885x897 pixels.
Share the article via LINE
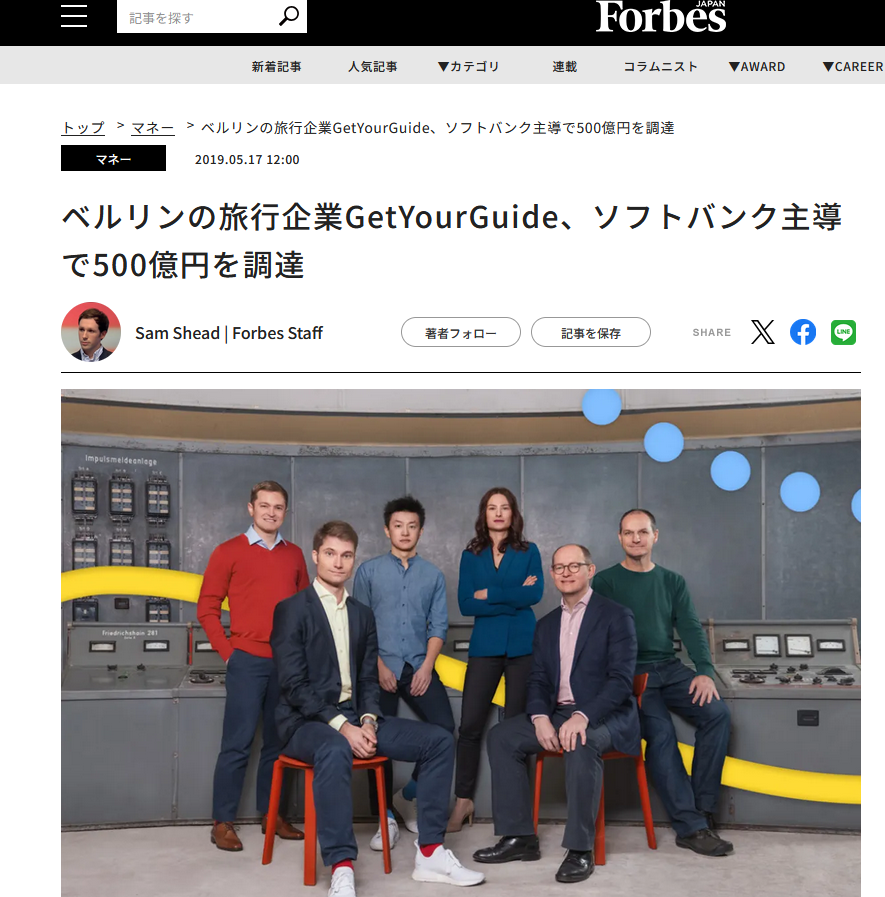click(843, 332)
